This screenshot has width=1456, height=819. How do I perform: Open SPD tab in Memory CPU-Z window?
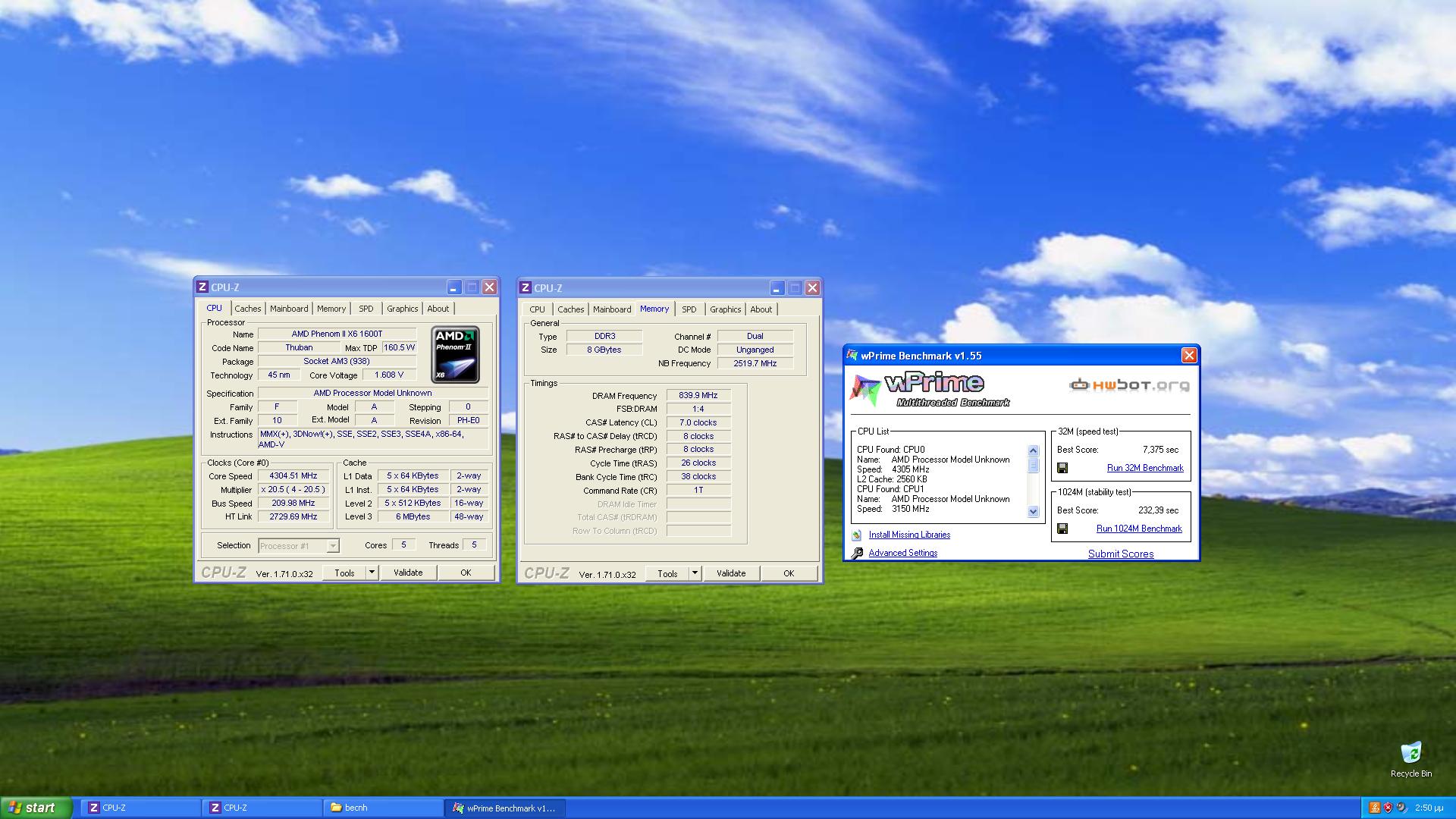tap(689, 309)
